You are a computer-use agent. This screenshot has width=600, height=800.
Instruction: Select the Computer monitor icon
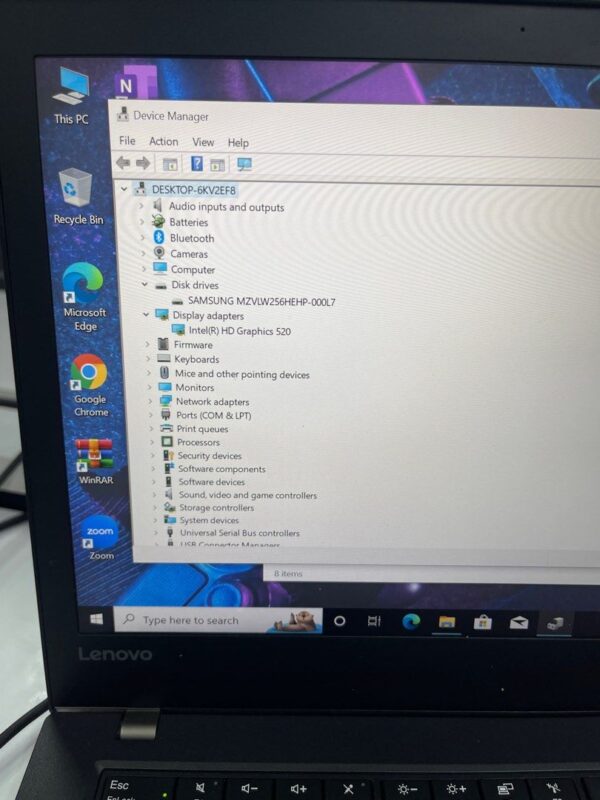(160, 268)
